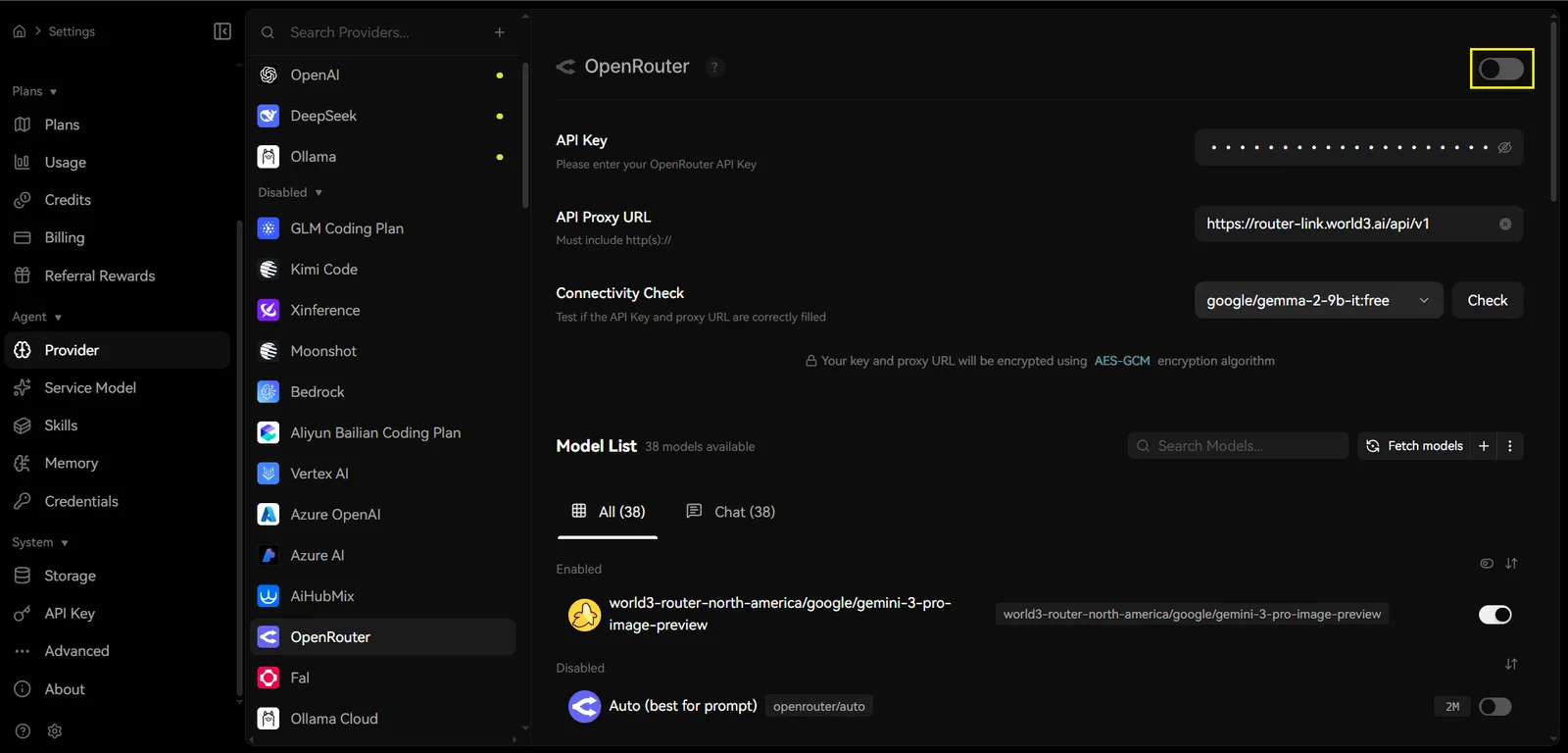This screenshot has height=753, width=1568.
Task: Sort the Disabled models list
Action: click(x=1511, y=665)
